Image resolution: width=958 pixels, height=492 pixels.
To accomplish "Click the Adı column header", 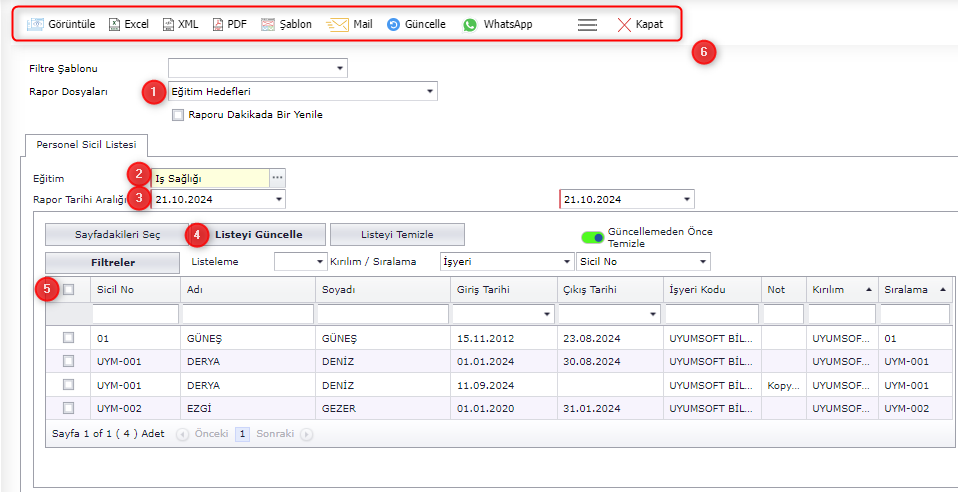I will [x=247, y=290].
